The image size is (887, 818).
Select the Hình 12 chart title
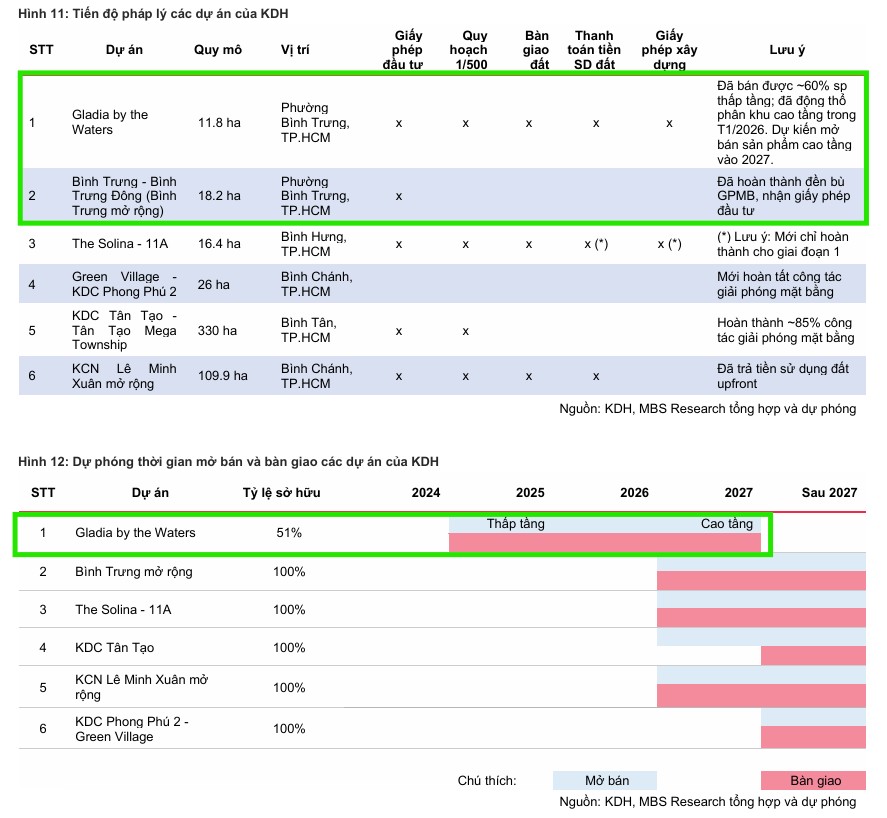(x=228, y=461)
